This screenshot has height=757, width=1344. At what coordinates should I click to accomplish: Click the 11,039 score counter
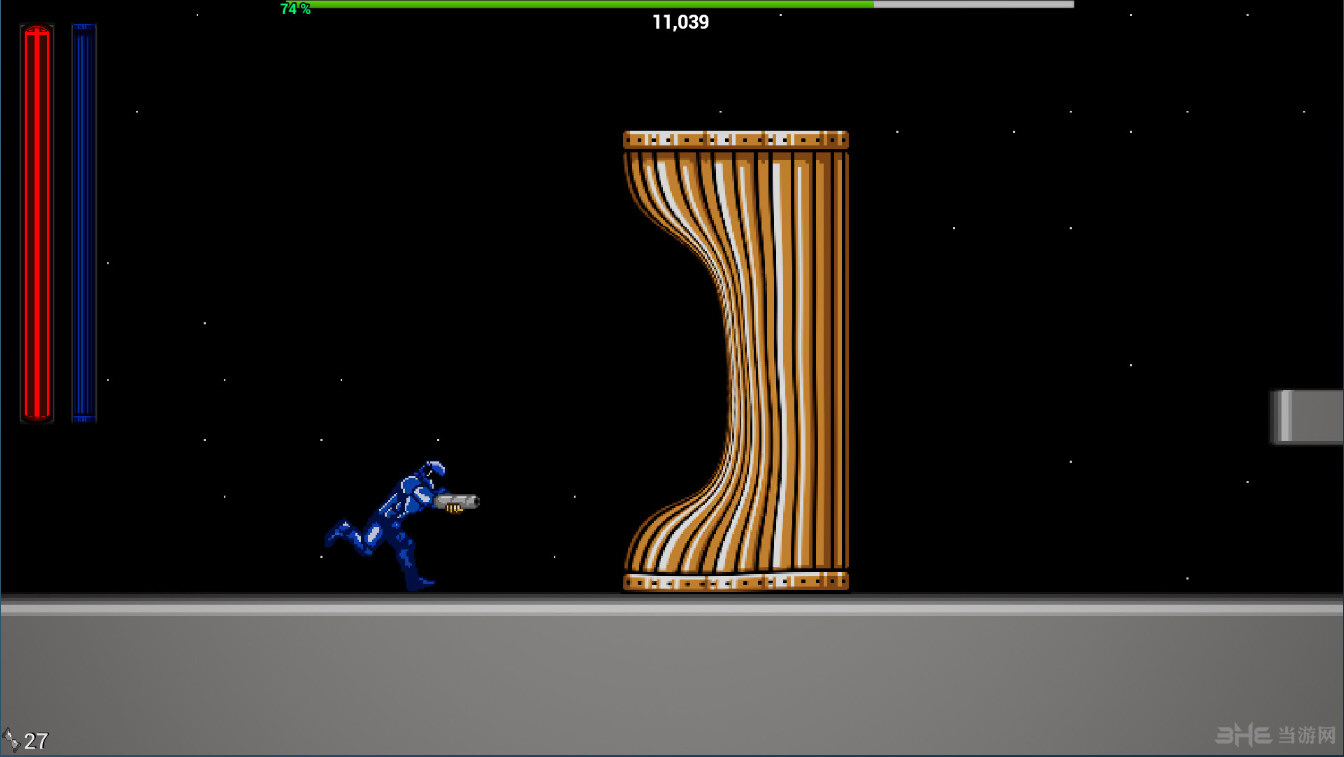click(x=680, y=22)
